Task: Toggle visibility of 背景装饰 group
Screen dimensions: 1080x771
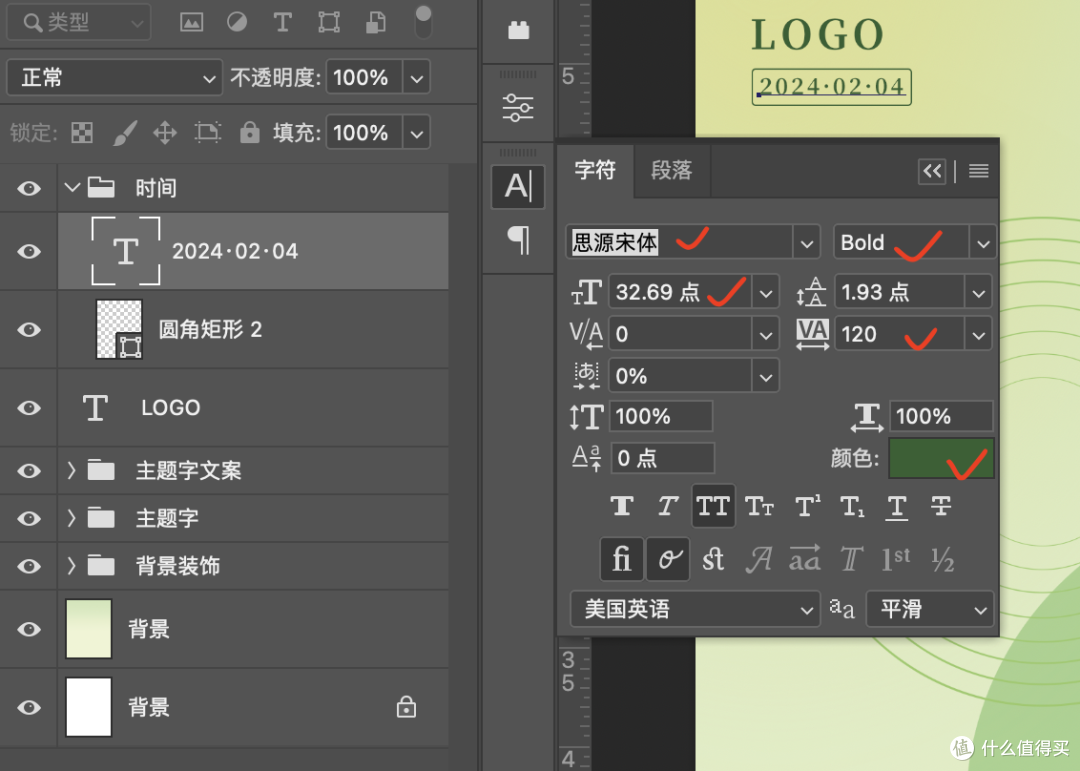Action: point(29,566)
